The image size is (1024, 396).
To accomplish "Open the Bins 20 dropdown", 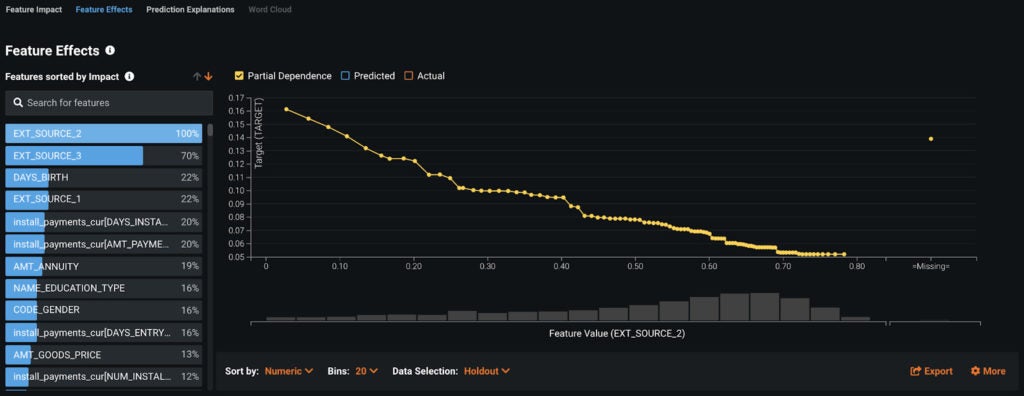I will pyautogui.click(x=366, y=371).
